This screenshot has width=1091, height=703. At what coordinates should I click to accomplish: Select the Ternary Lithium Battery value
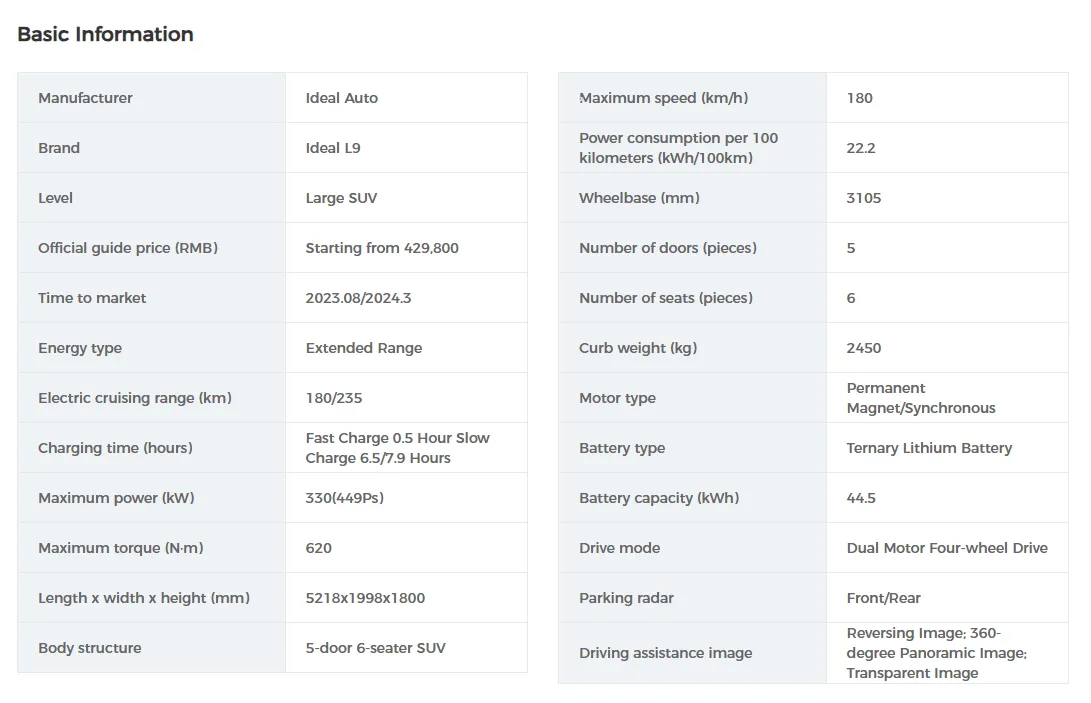pyautogui.click(x=929, y=448)
